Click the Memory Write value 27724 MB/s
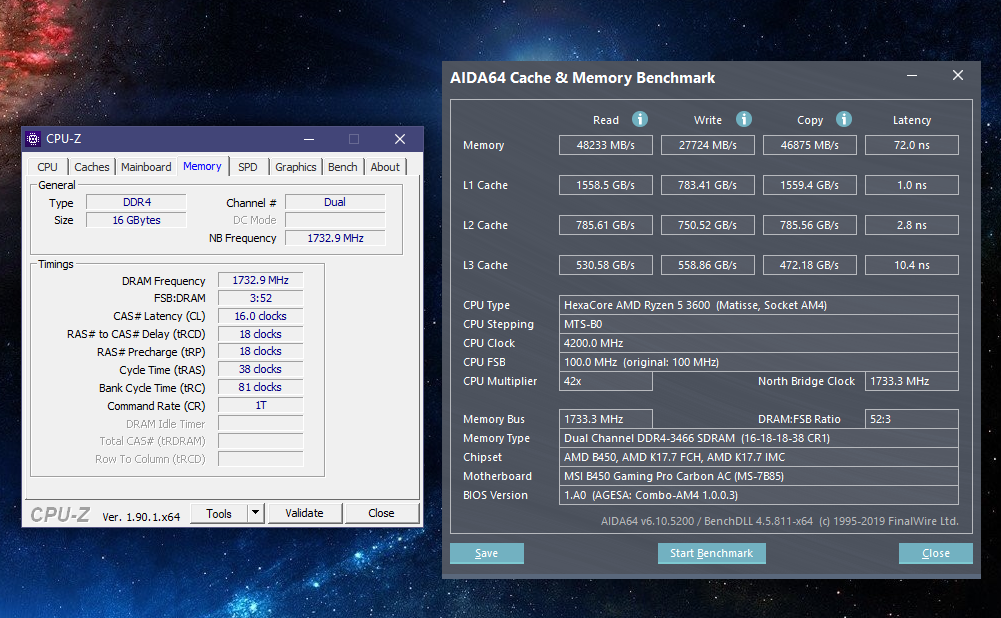 pyautogui.click(x=707, y=145)
